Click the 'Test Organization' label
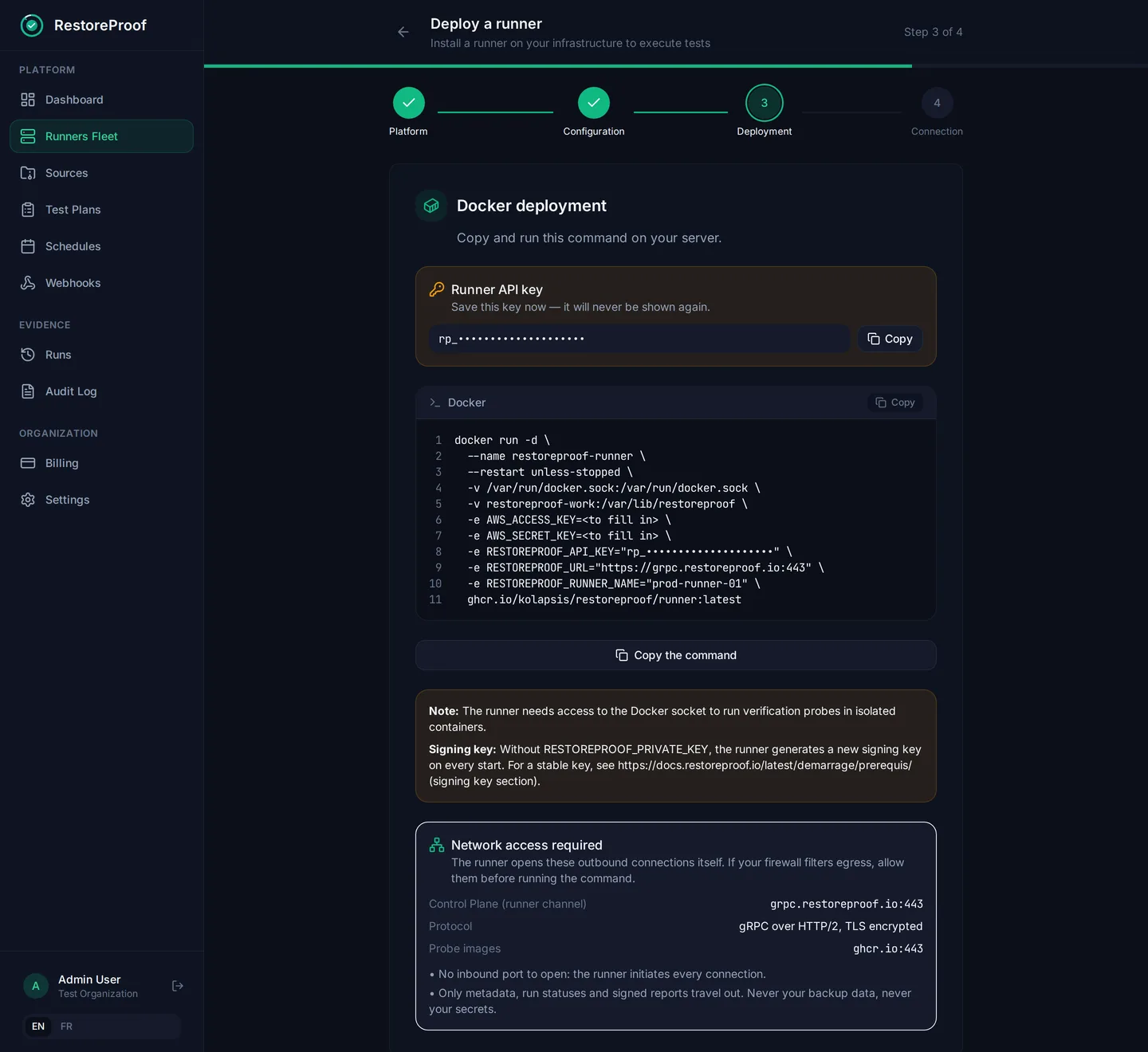The width and height of the screenshot is (1148, 1052). click(98, 994)
